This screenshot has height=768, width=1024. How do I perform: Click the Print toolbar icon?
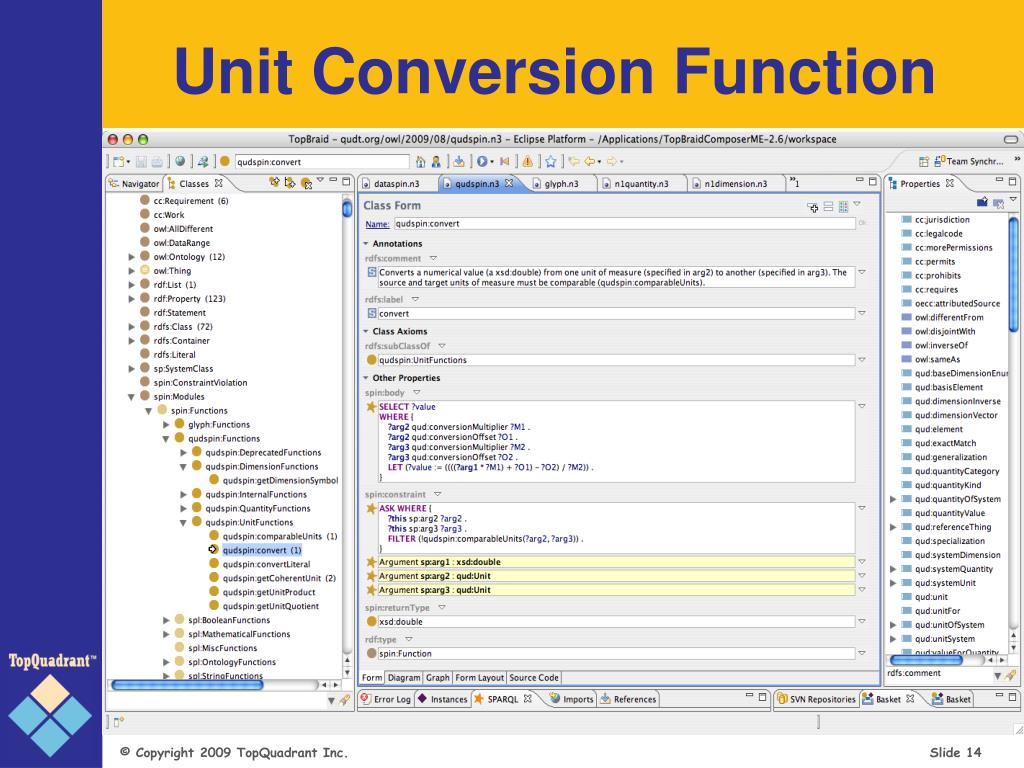[157, 161]
